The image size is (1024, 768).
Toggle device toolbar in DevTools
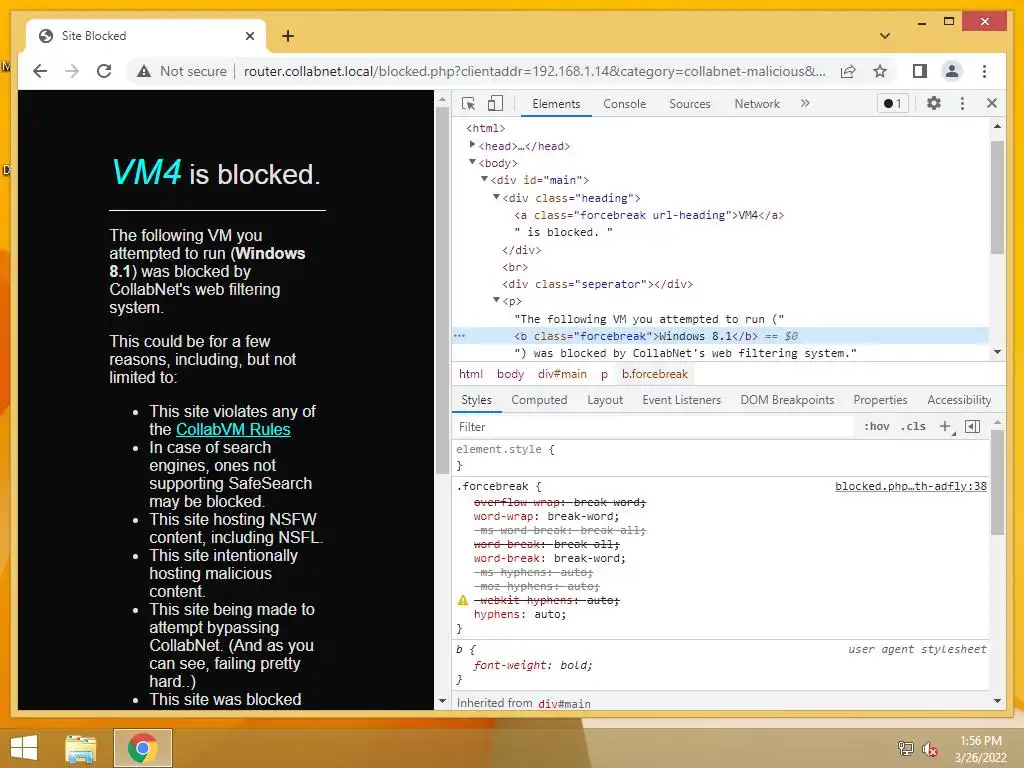[x=496, y=103]
